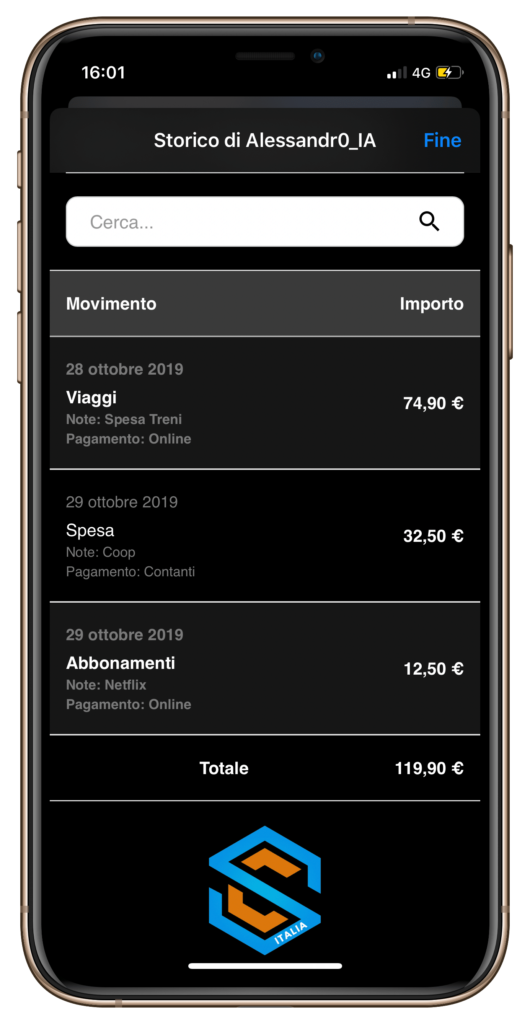This screenshot has width=530, height=1024.
Task: Tap the 4G network indicator
Action: pos(421,72)
